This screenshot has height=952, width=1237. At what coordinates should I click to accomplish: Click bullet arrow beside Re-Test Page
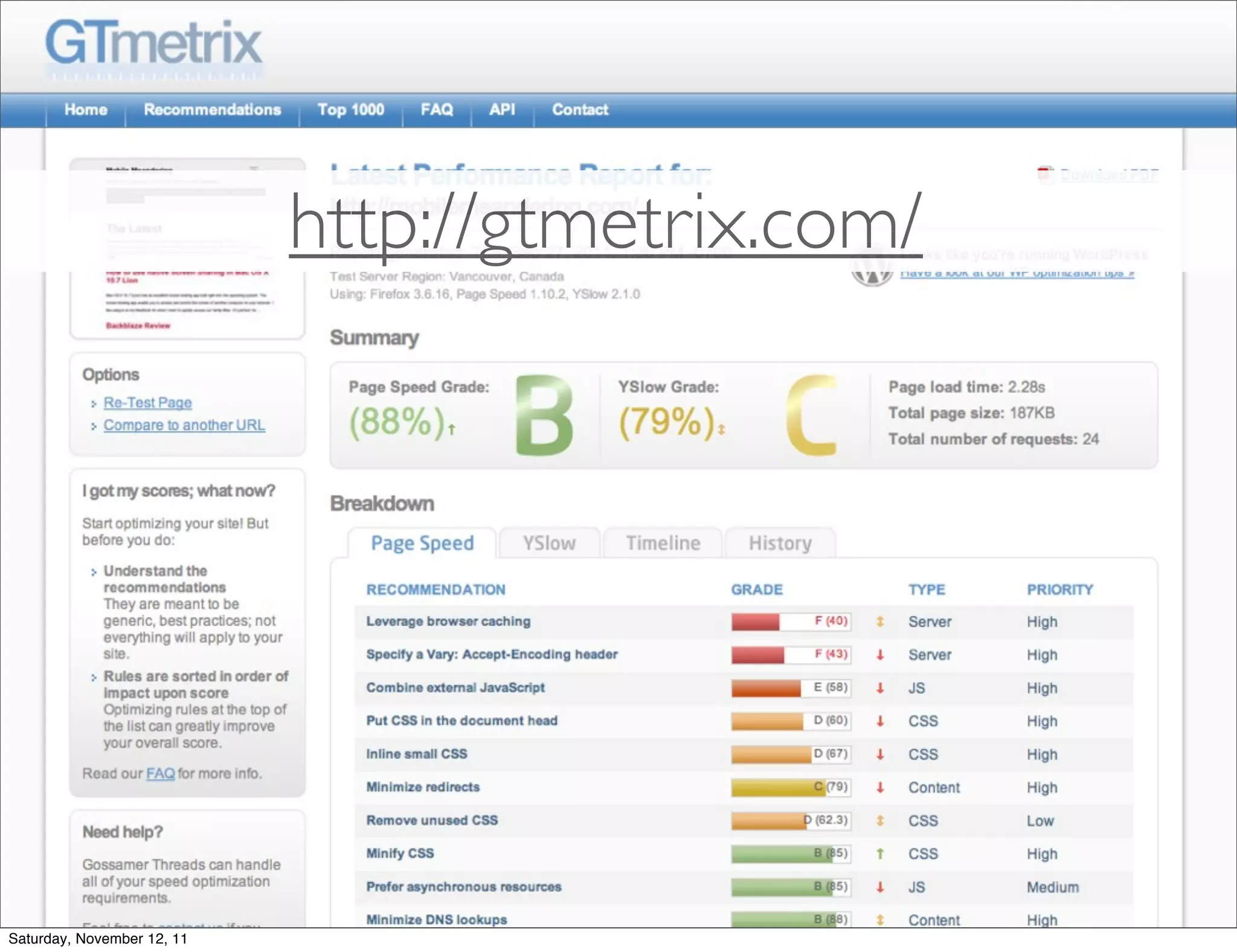[x=94, y=404]
